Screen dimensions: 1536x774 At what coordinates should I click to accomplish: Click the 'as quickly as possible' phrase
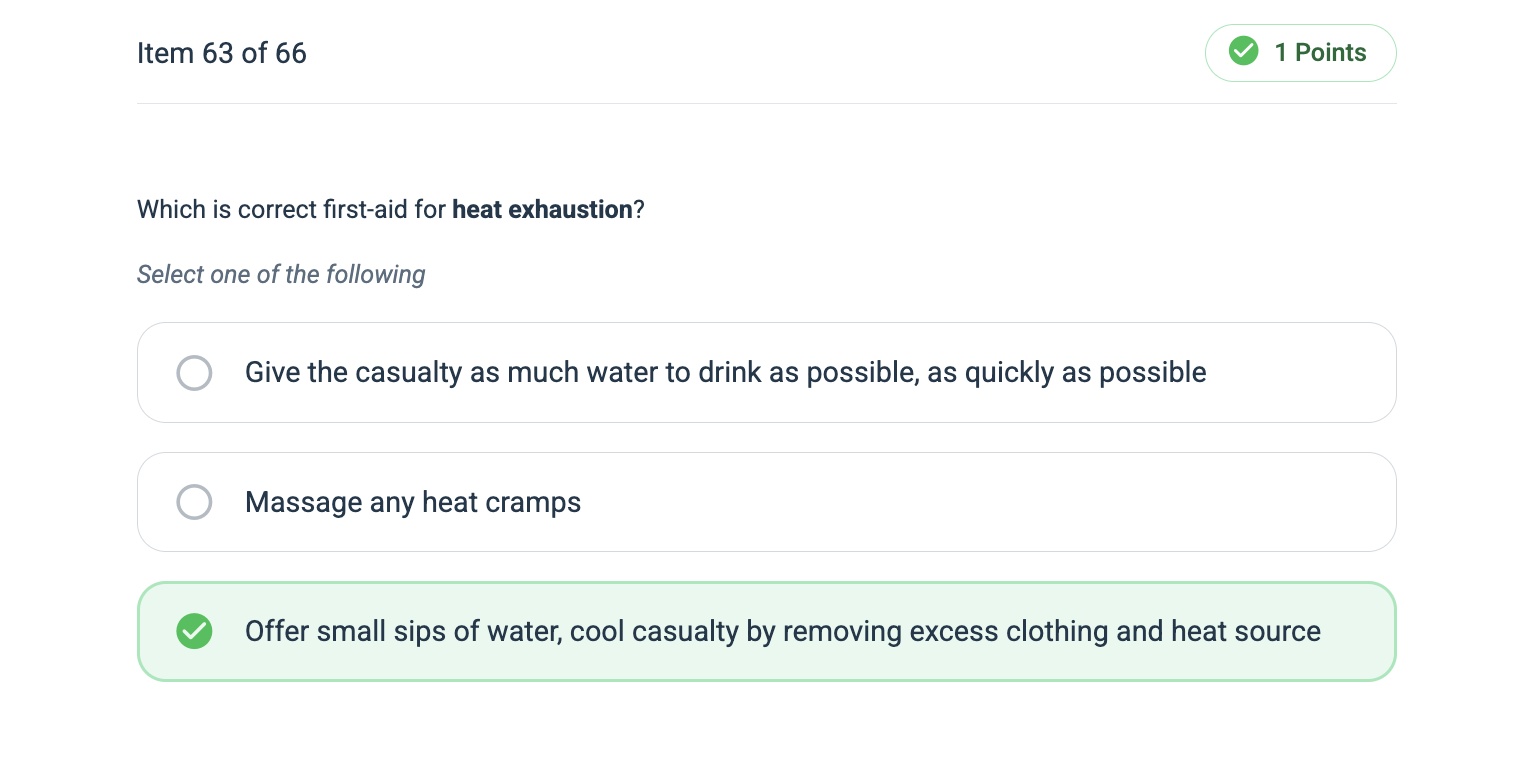pos(1067,373)
